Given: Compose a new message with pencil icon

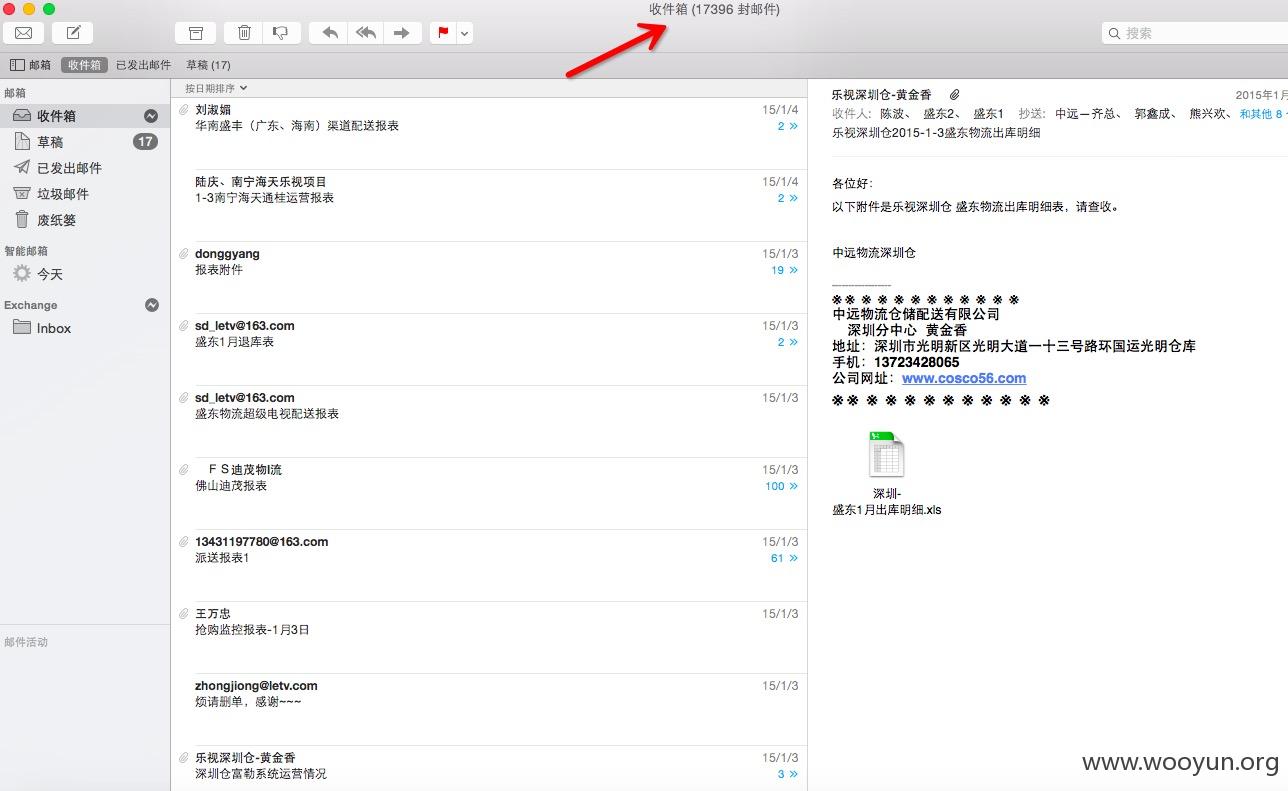Looking at the screenshot, I should 73,33.
